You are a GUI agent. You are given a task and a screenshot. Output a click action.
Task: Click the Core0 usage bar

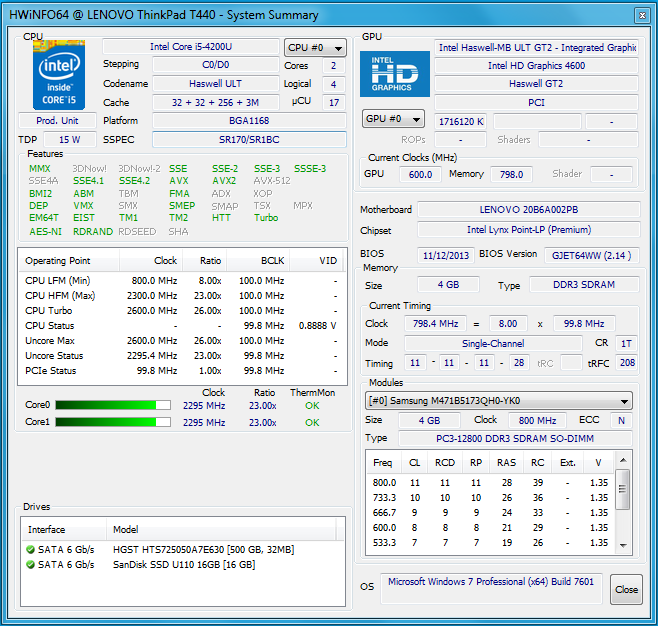click(x=113, y=405)
